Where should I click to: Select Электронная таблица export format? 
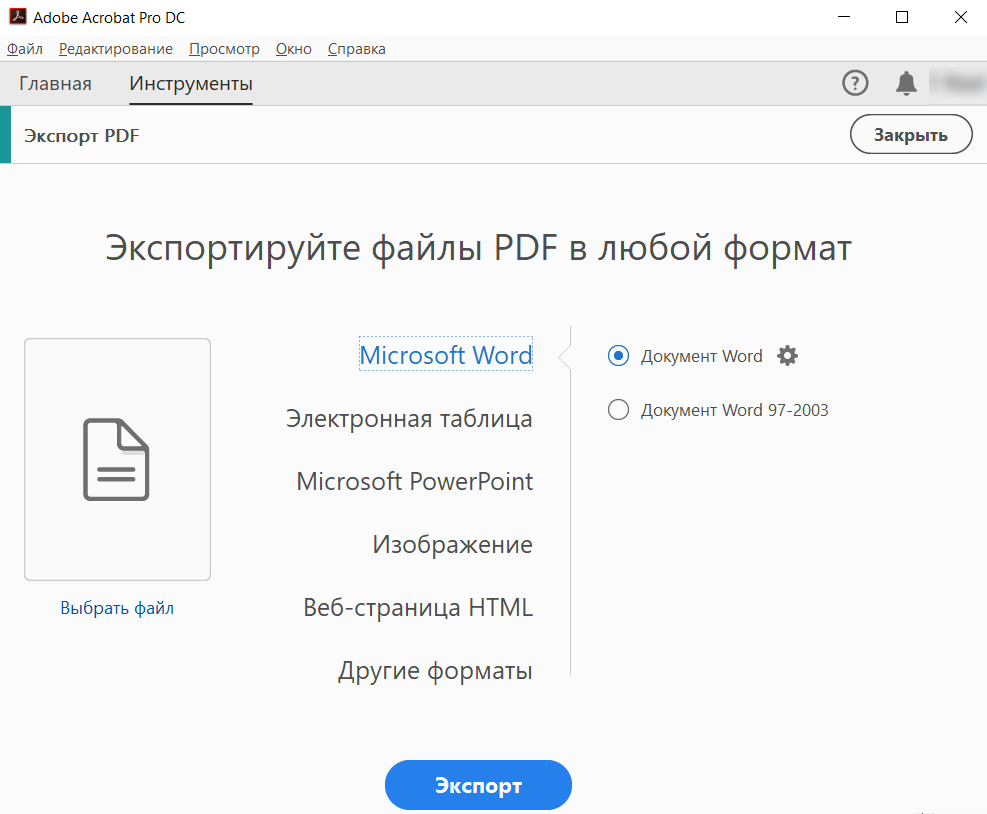click(x=409, y=418)
